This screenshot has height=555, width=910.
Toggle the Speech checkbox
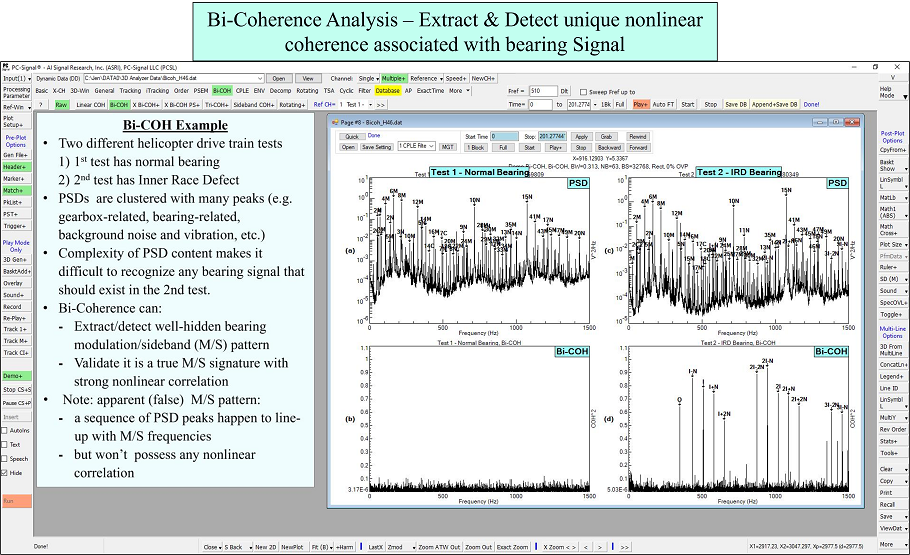[x=6, y=458]
